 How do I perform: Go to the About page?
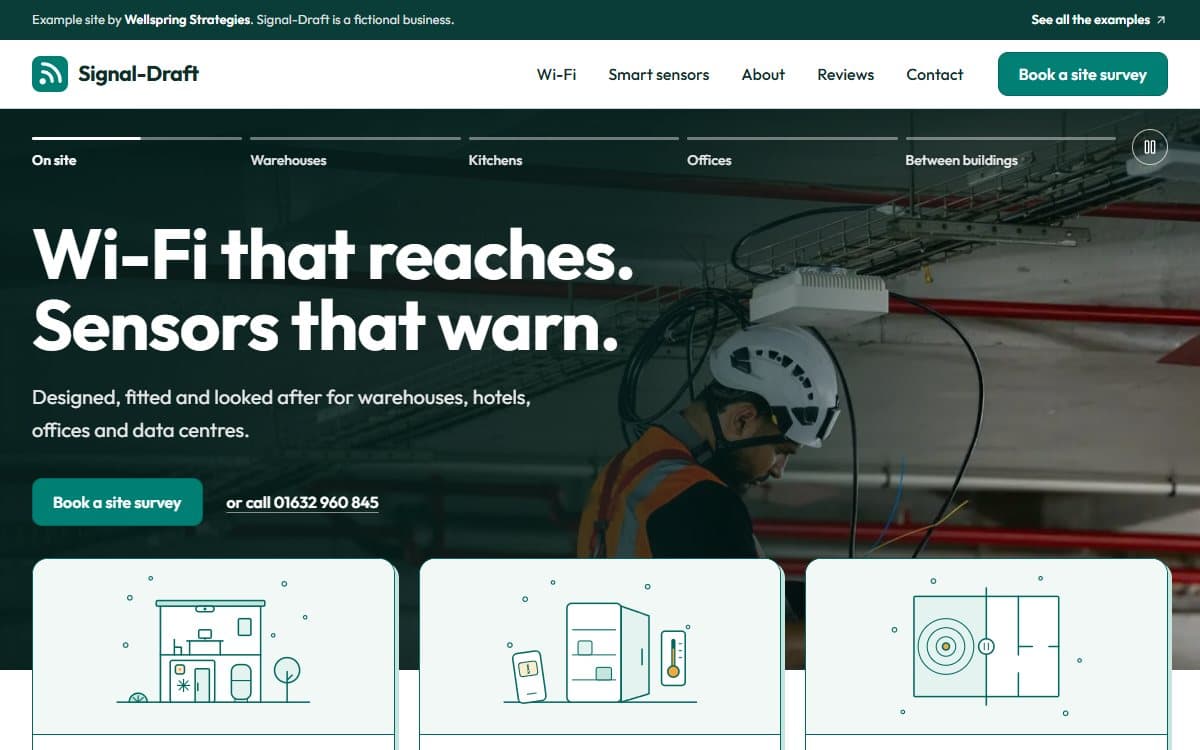[x=763, y=74]
